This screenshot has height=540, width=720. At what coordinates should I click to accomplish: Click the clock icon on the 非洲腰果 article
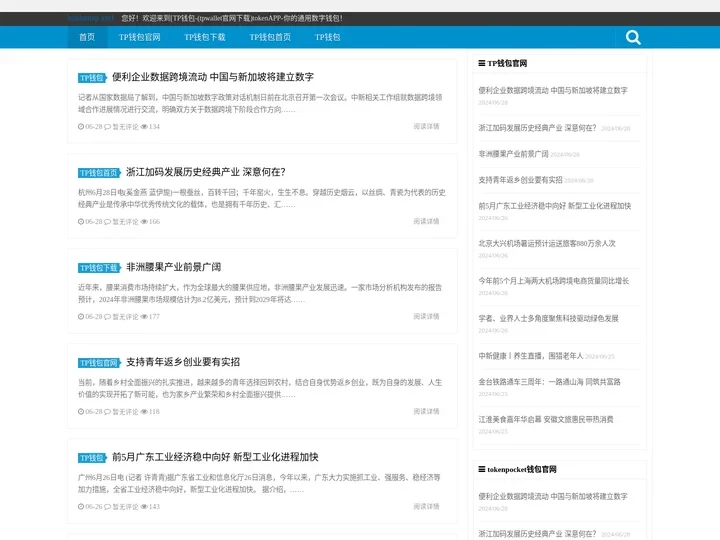point(81,317)
